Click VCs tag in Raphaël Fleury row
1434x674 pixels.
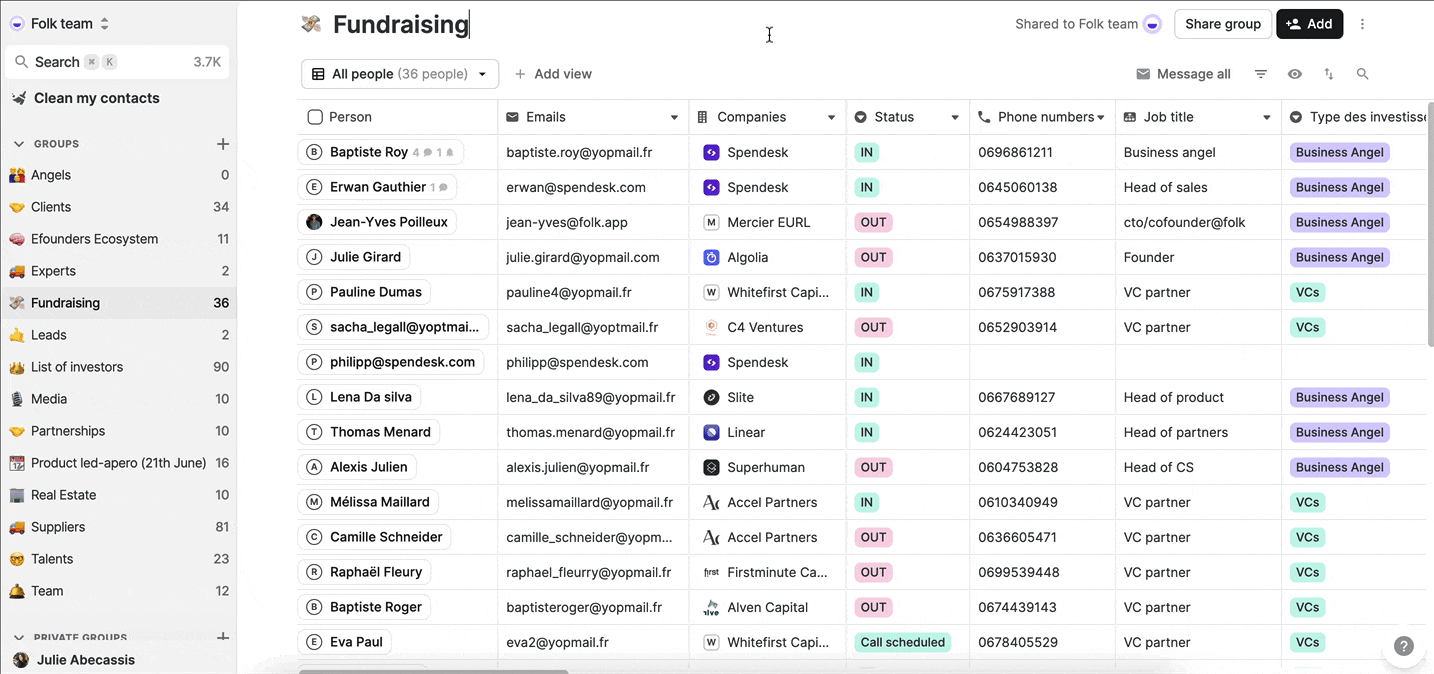pyautogui.click(x=1307, y=572)
